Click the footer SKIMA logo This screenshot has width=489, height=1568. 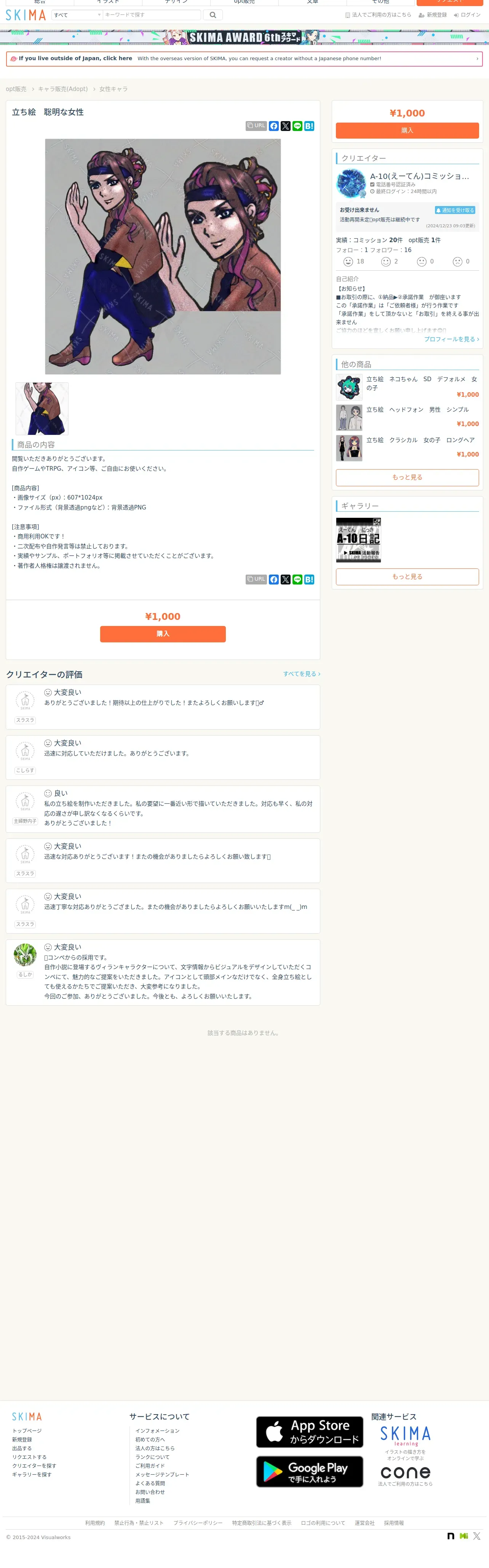click(x=27, y=1417)
